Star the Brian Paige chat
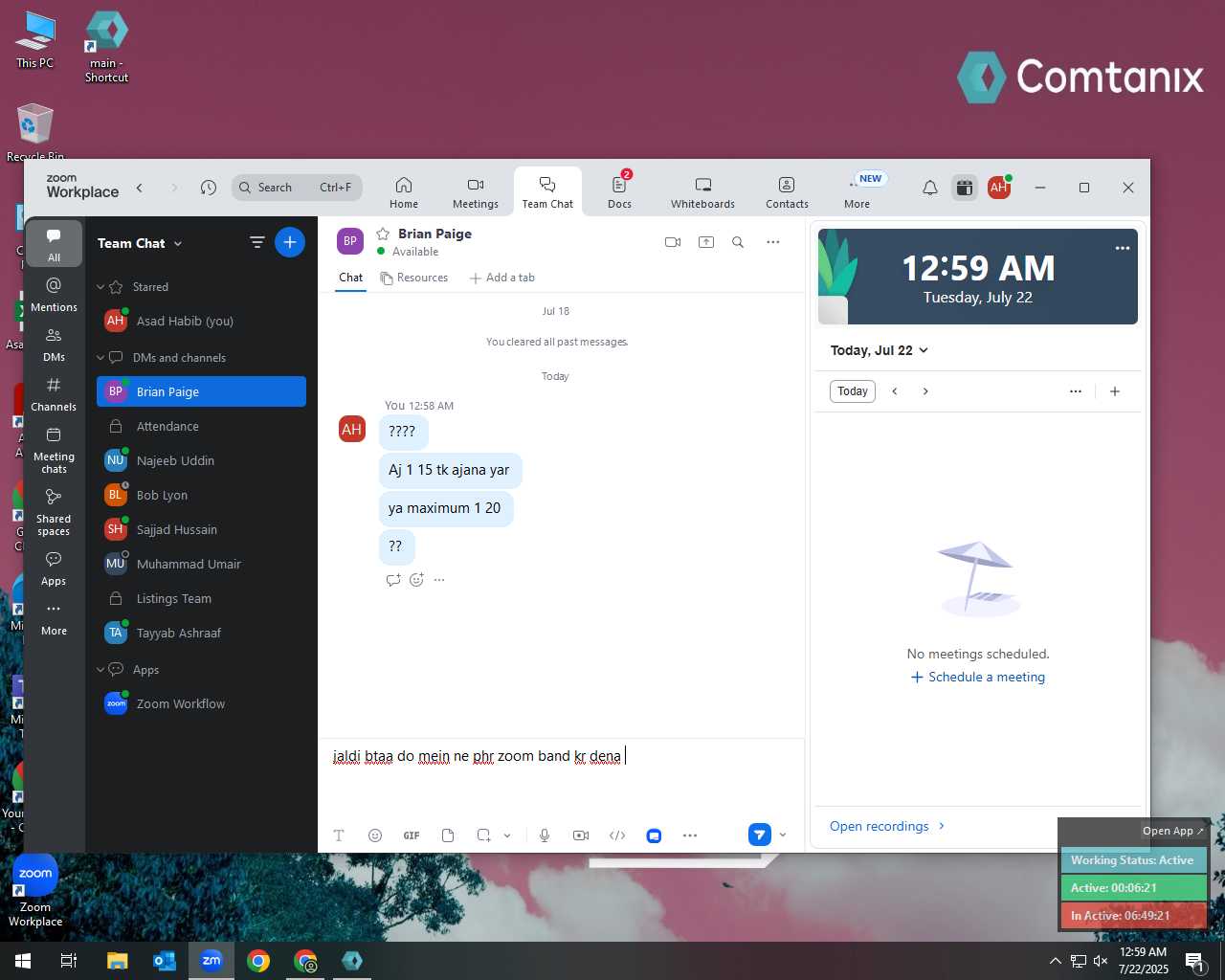Image resolution: width=1225 pixels, height=980 pixels. [x=383, y=234]
